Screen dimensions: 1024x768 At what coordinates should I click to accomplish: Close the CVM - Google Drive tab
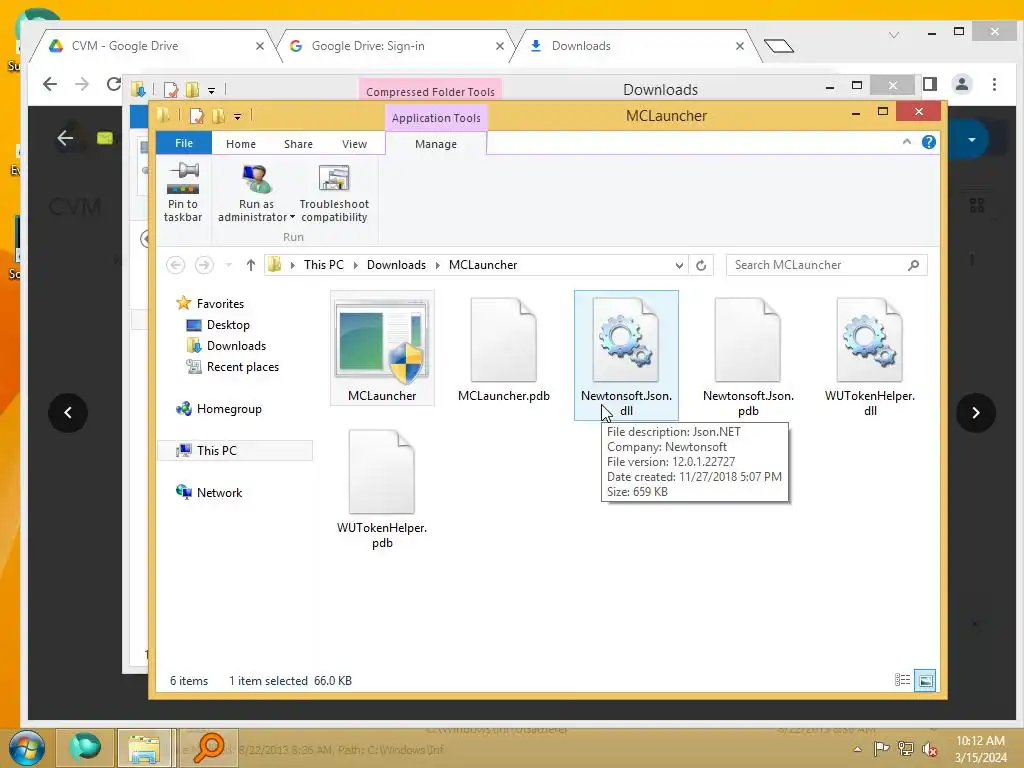[260, 46]
